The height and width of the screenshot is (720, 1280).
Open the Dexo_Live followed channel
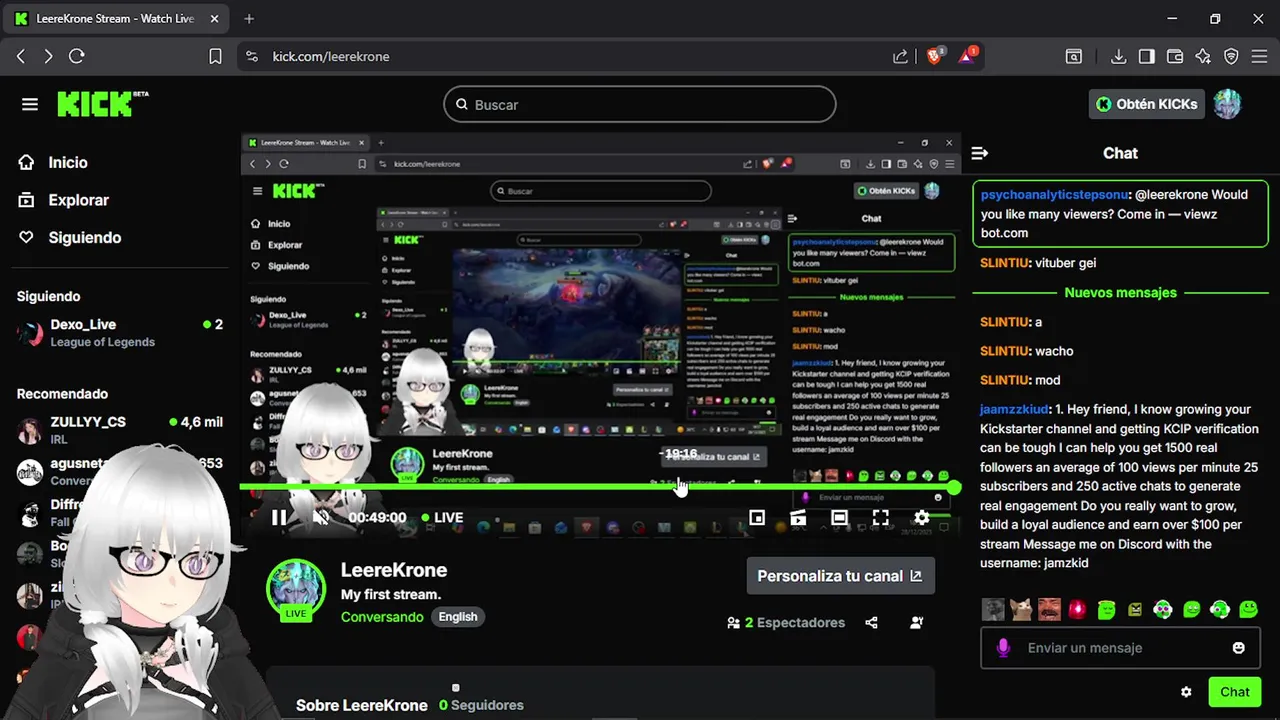click(x=119, y=333)
